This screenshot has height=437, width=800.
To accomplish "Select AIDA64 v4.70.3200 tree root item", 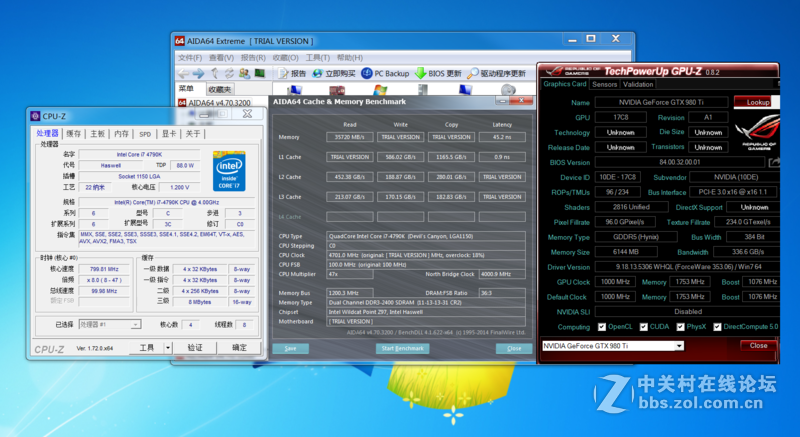I will click(214, 102).
